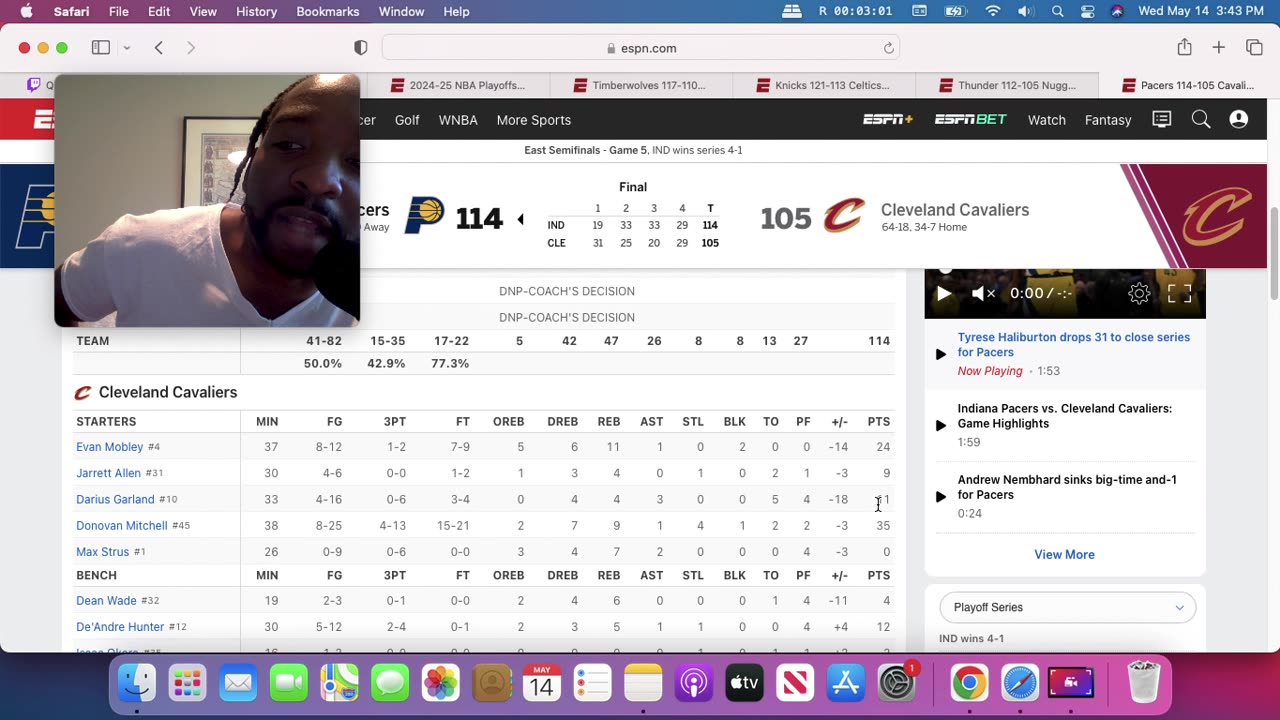Open the Window menu
This screenshot has width=1280, height=720.
point(401,11)
